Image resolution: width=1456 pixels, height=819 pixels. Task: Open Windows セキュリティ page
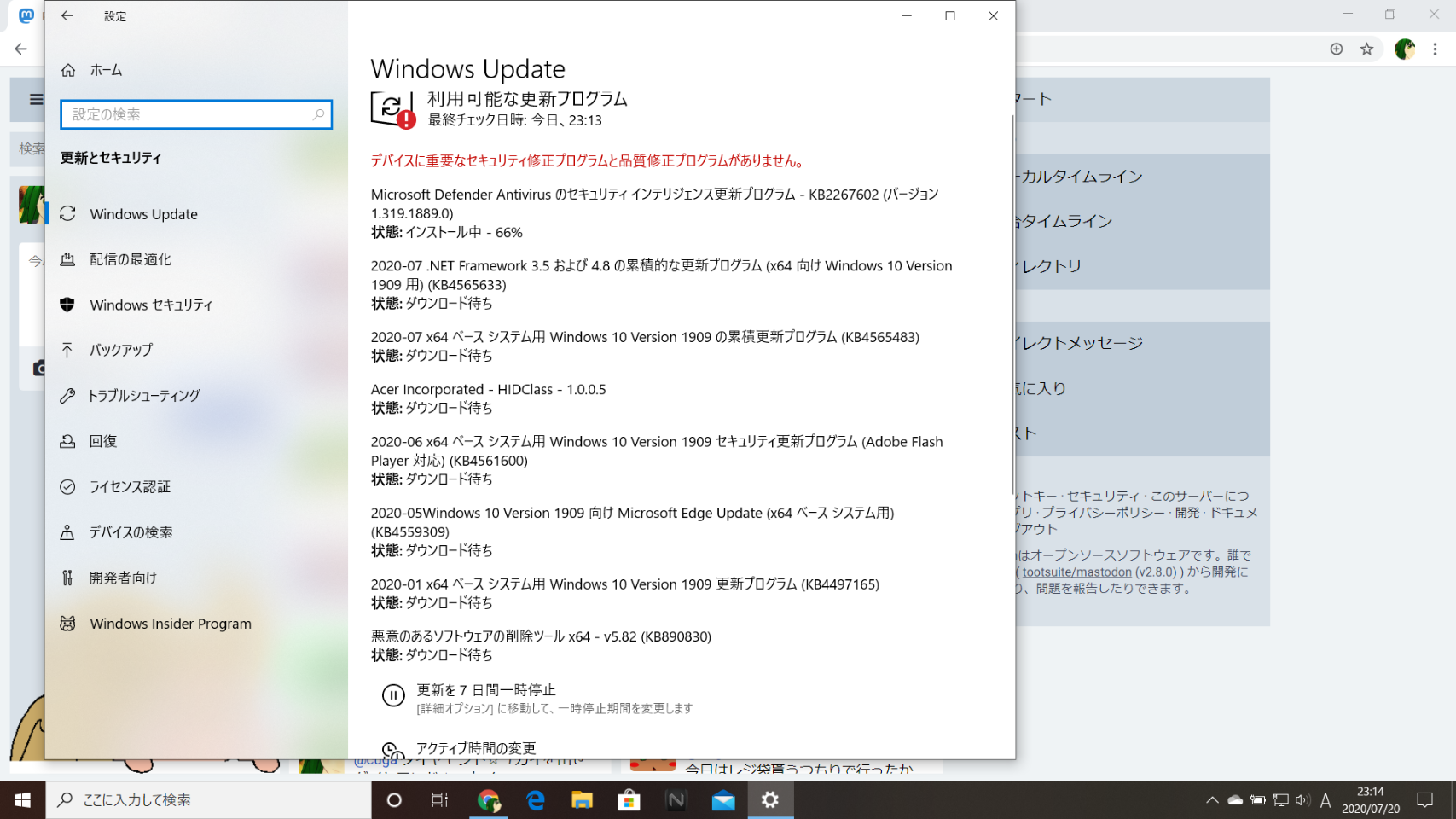(196, 305)
